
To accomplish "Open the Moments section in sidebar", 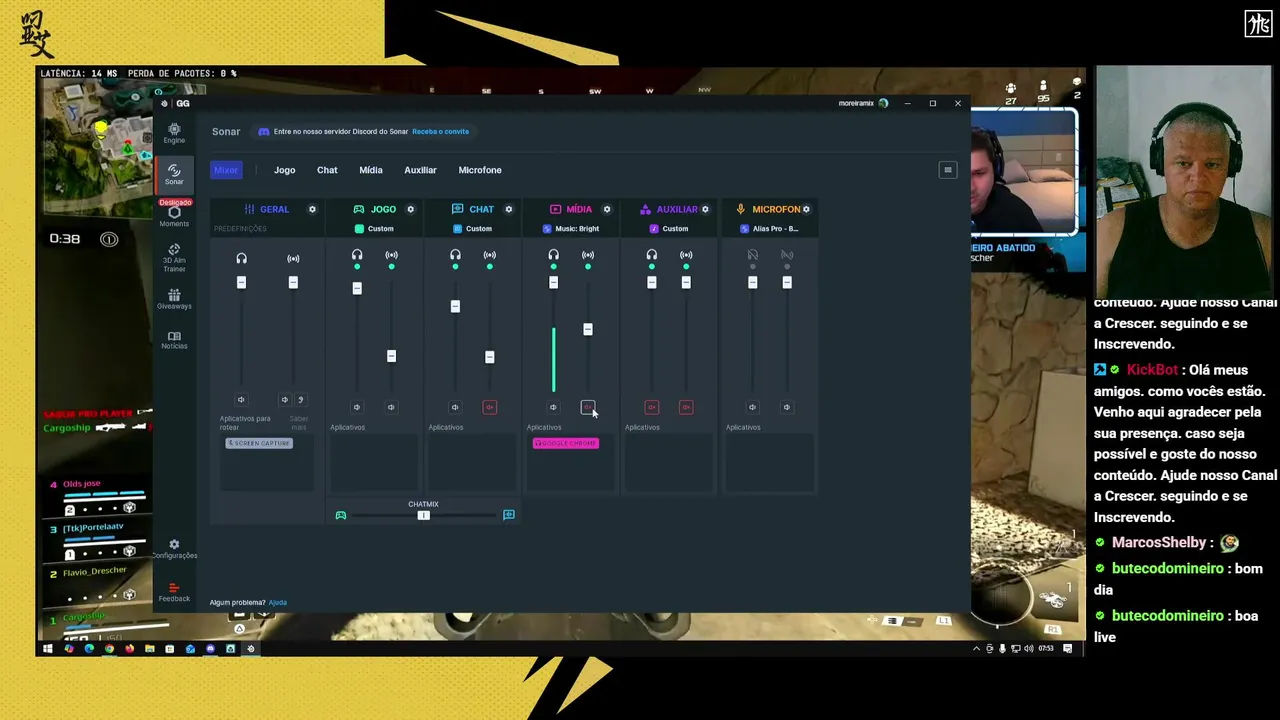I will pos(174,216).
